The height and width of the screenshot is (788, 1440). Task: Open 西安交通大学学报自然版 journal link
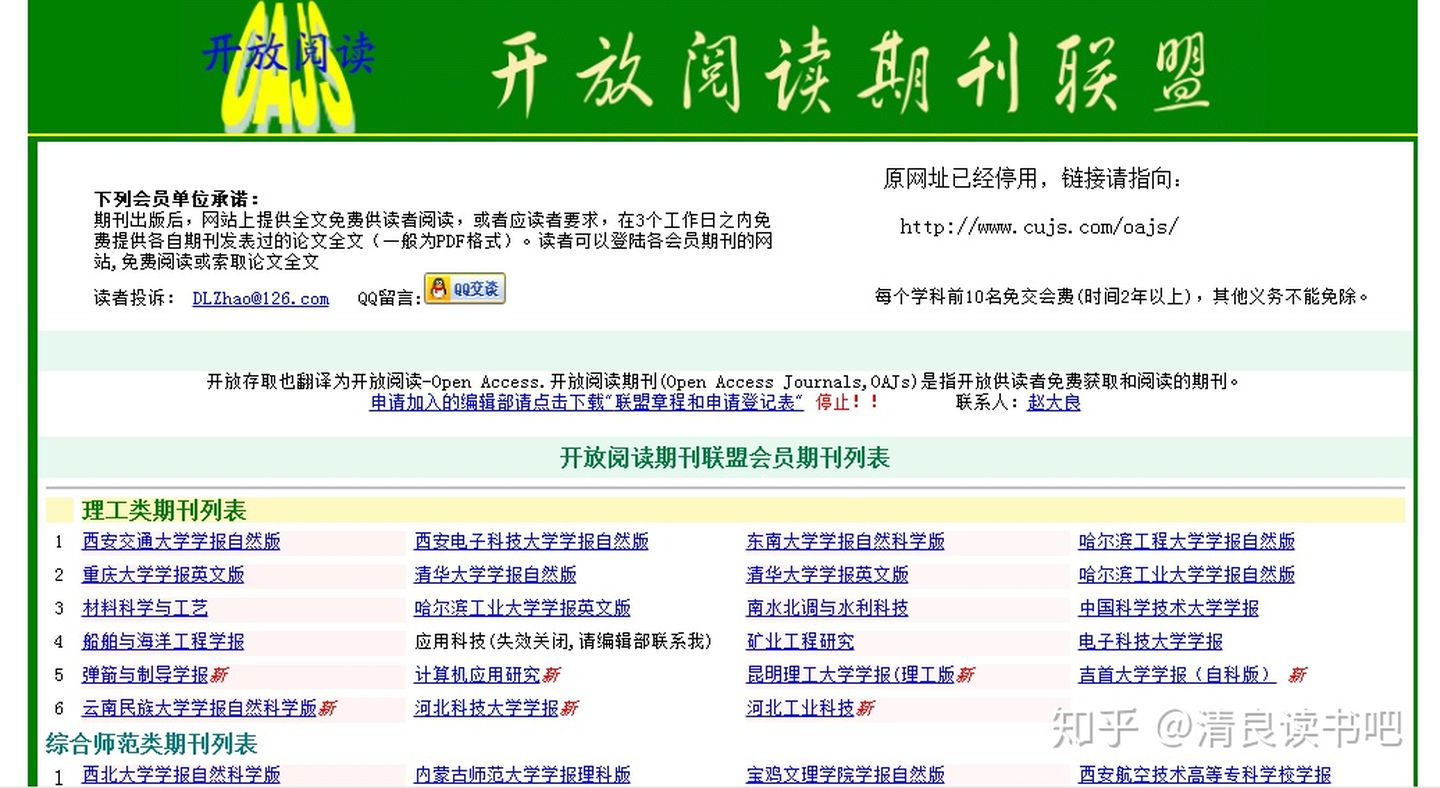point(181,541)
